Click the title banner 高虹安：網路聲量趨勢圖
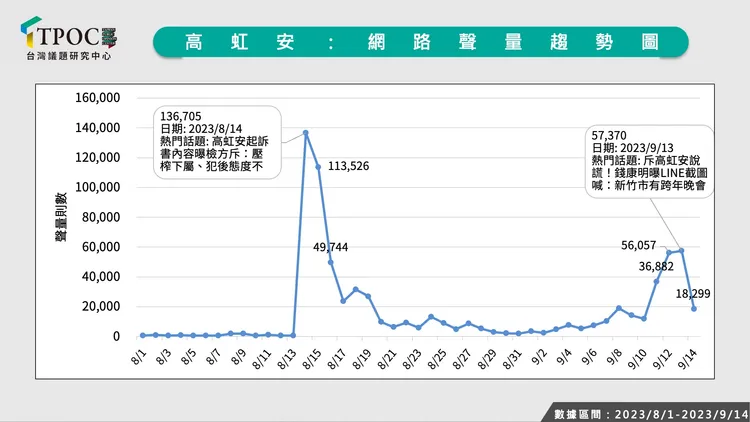Image resolution: width=750 pixels, height=422 pixels. (x=420, y=42)
